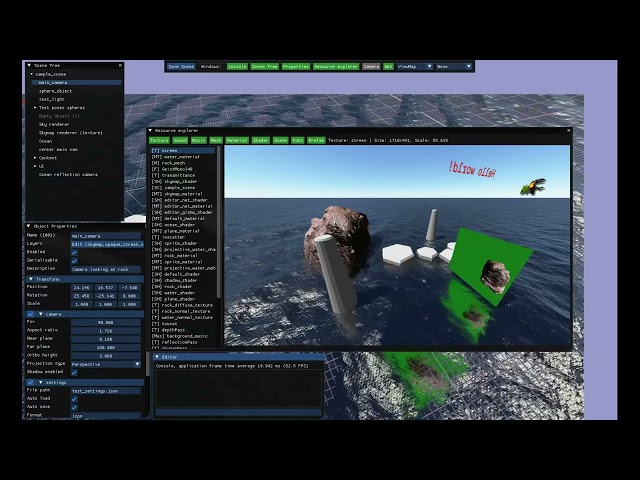Image resolution: width=640 pixels, height=480 pixels.
Task: Expand the Test poses spheres node
Action: coord(35,108)
